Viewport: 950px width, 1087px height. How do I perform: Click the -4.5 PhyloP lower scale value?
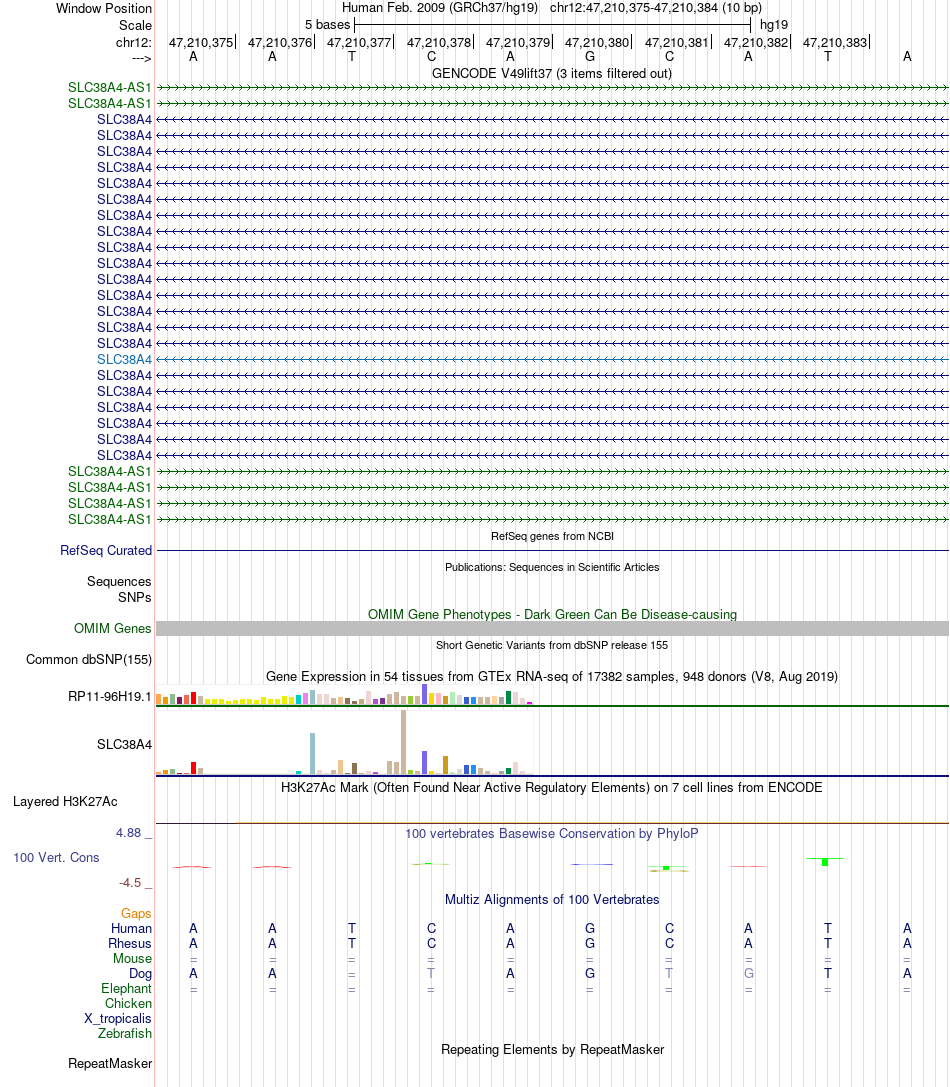click(x=130, y=882)
